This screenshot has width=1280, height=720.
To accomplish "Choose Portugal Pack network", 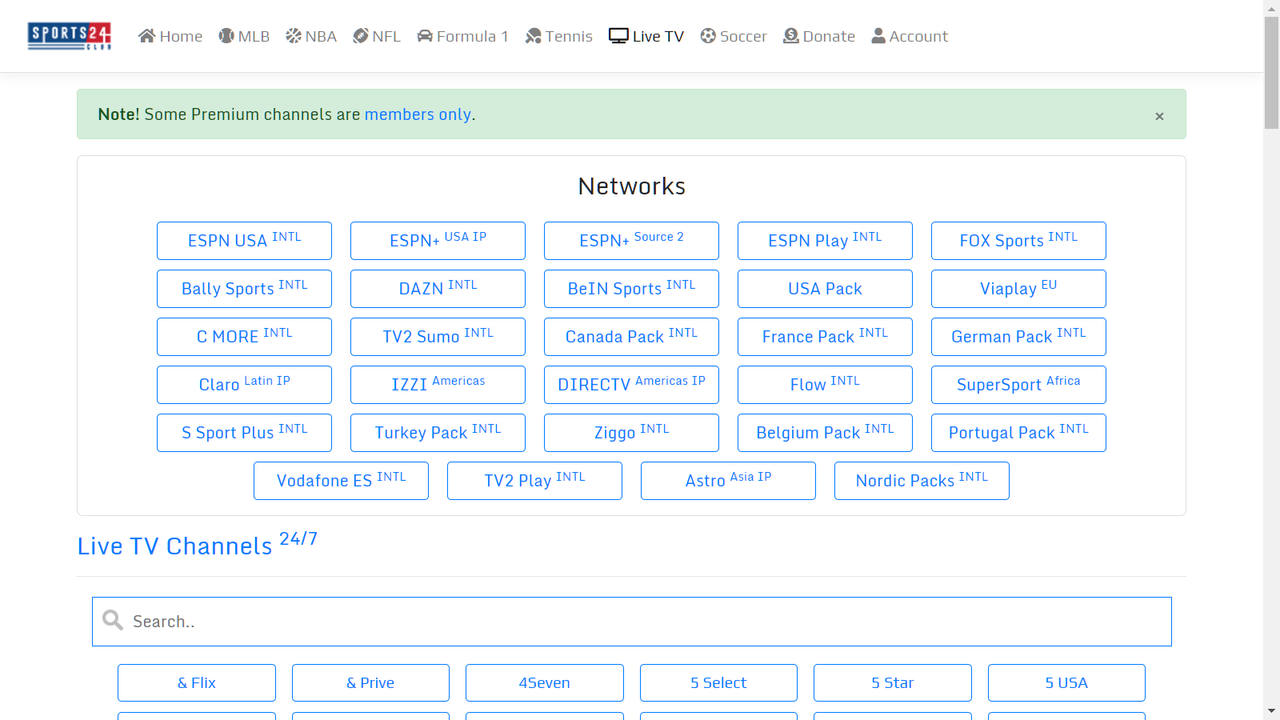I will point(1018,433).
